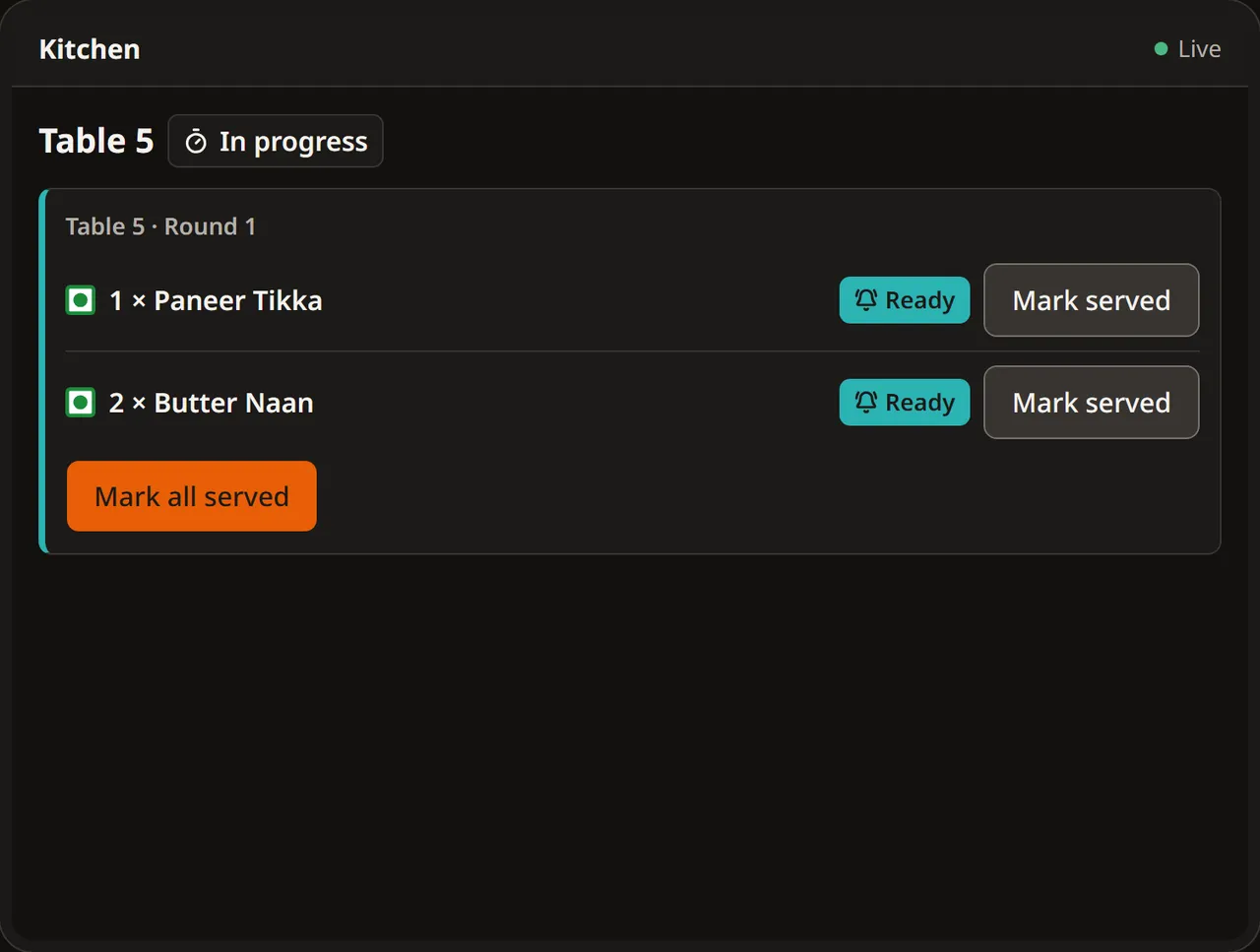Click the stopwatch icon in In progress badge
Viewport: 1260px width, 952px height.
point(196,142)
